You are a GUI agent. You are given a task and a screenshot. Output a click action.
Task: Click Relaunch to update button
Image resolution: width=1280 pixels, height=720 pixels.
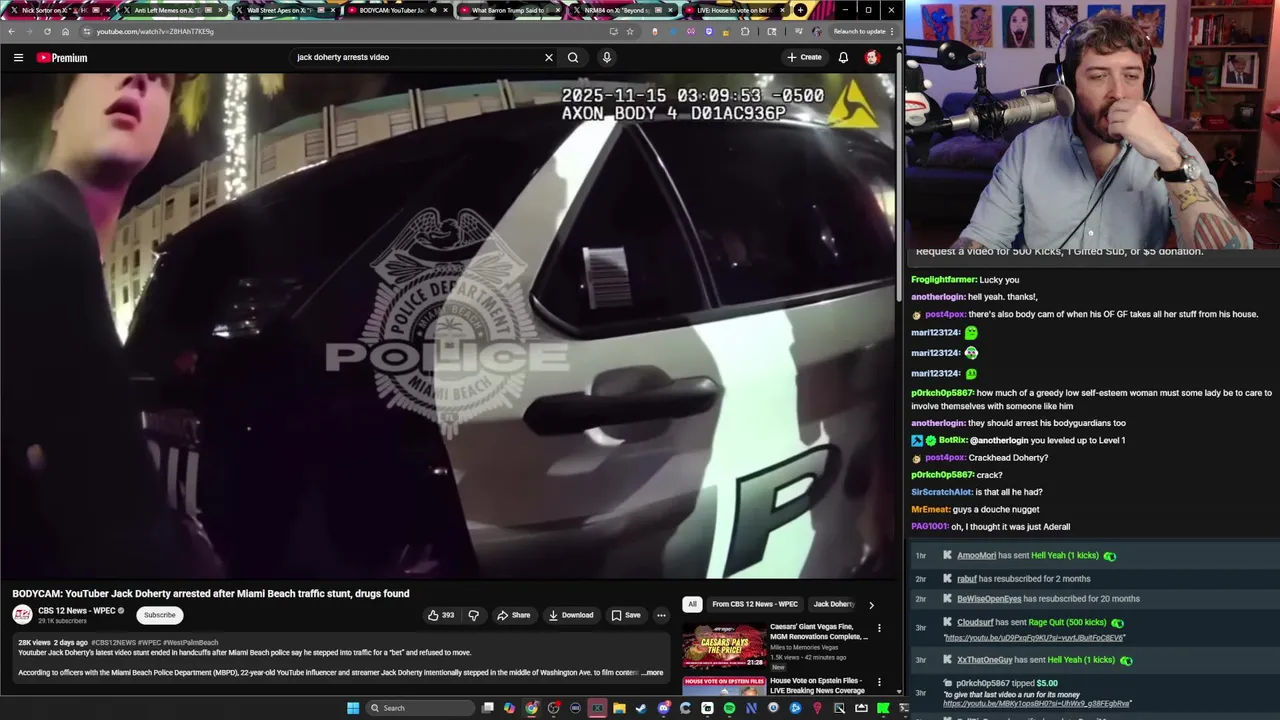(861, 31)
